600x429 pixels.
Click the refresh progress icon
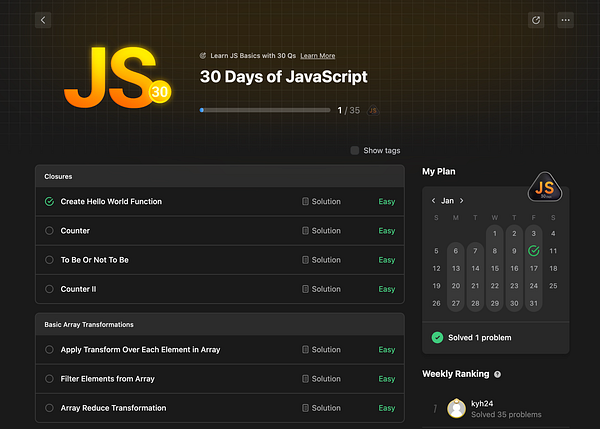(536, 20)
